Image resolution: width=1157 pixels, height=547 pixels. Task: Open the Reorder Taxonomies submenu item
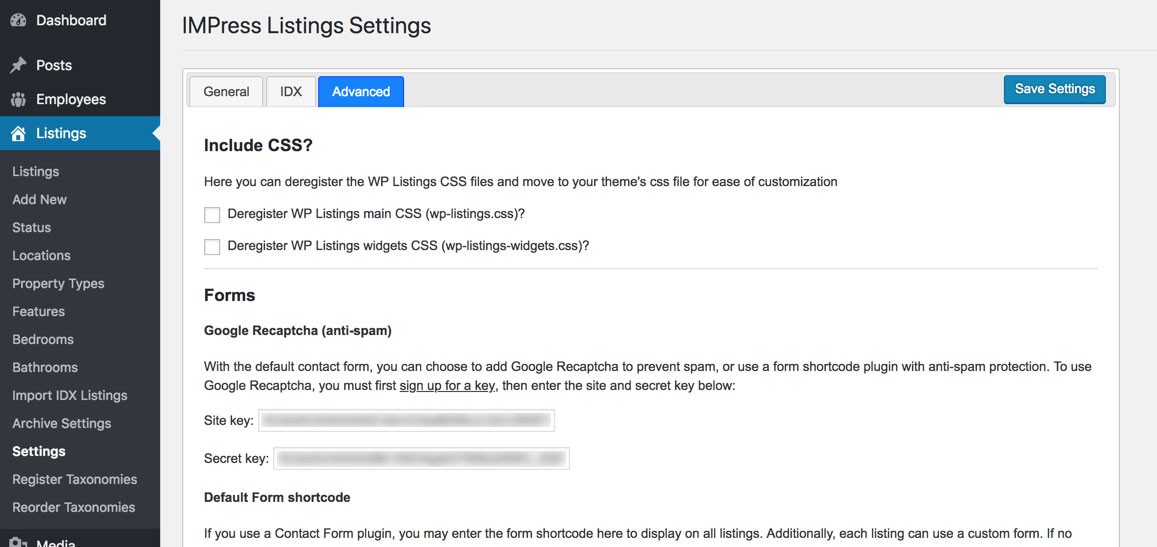click(74, 507)
